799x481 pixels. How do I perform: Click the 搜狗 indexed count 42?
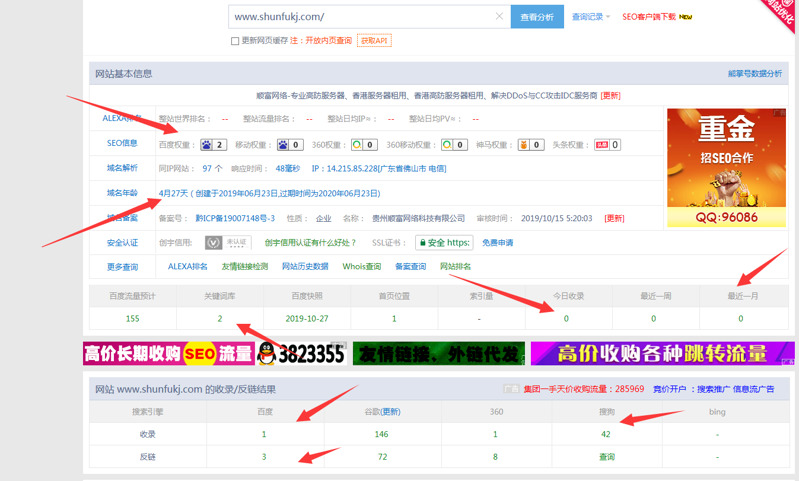click(x=605, y=434)
